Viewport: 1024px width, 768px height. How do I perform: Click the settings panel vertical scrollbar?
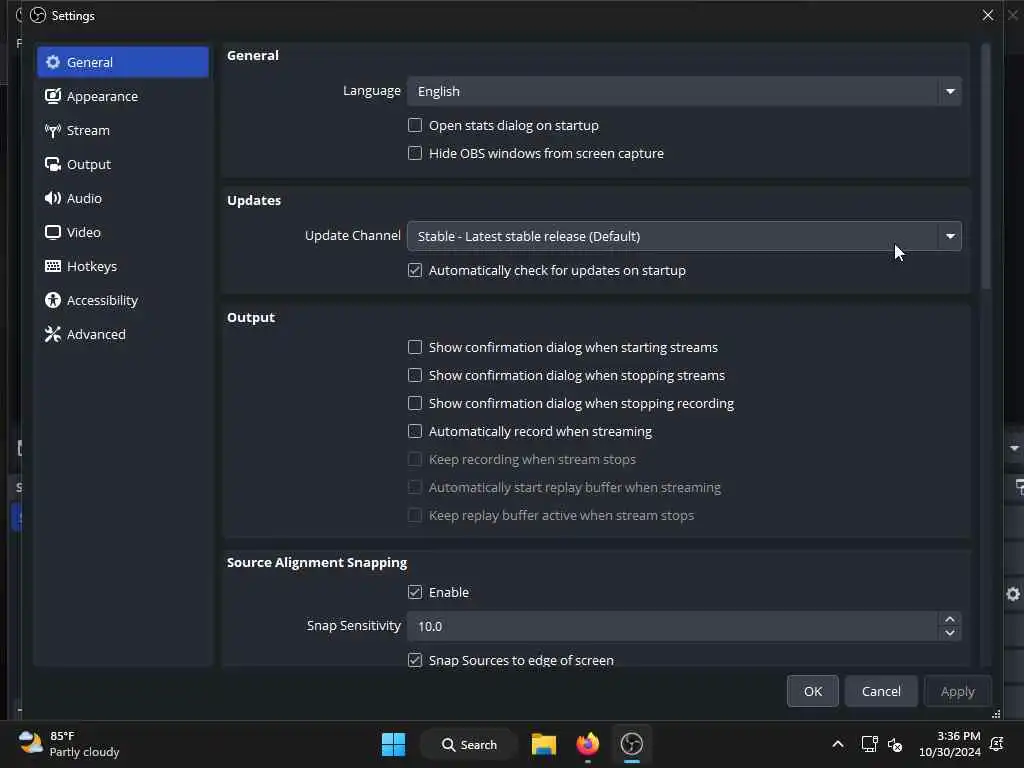[985, 167]
